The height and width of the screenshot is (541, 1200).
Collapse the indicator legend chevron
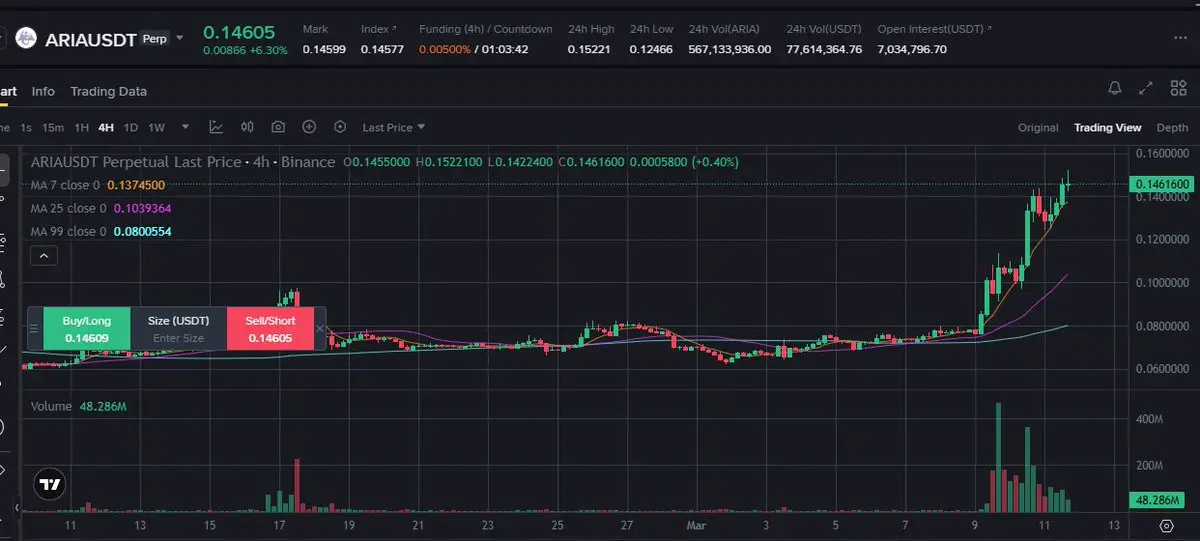43,256
